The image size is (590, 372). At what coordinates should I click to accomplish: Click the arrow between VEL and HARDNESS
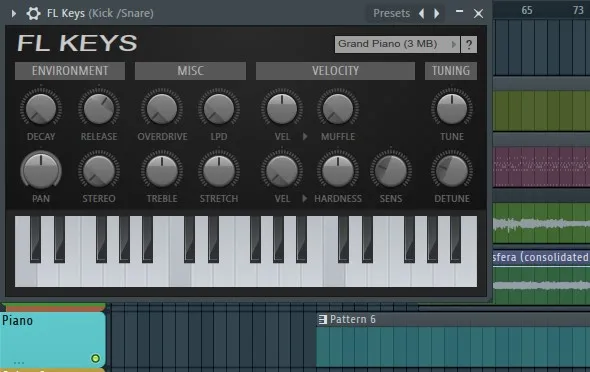point(305,198)
